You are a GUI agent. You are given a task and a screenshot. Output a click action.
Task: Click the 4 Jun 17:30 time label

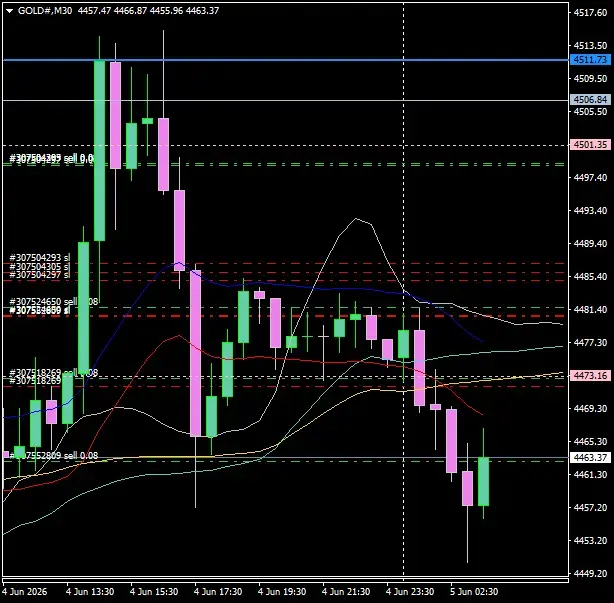(x=218, y=591)
